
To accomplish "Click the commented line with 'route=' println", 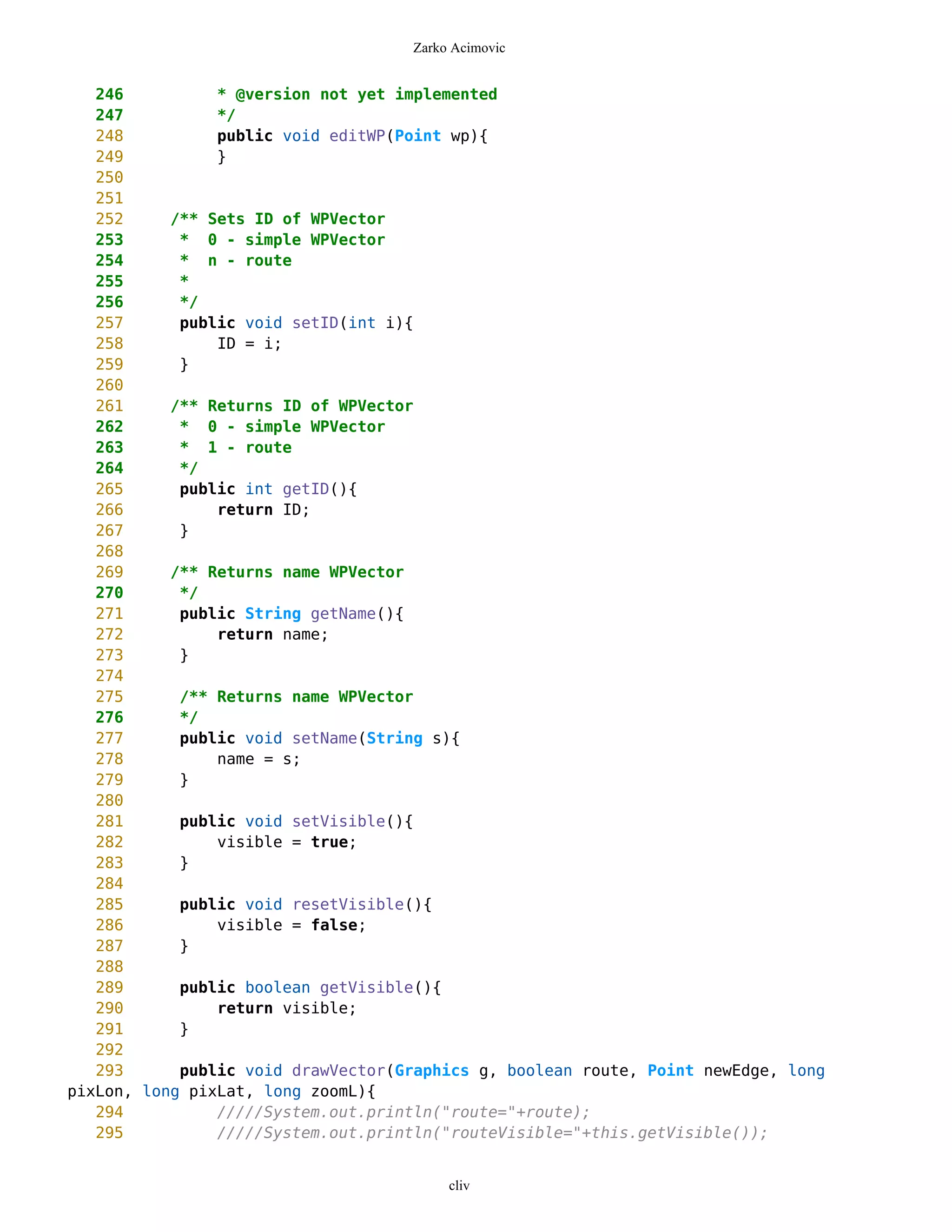I will pyautogui.click(x=403, y=1113).
